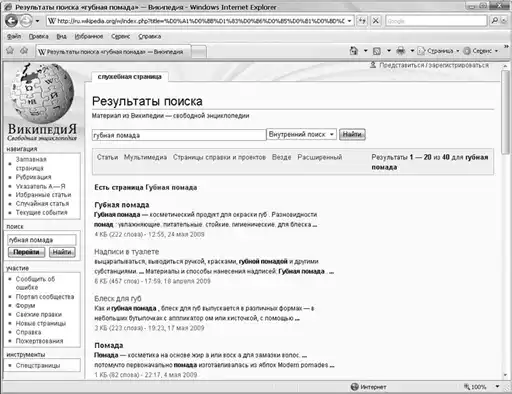
Task: Open the Губная помада result title
Action: (122, 205)
